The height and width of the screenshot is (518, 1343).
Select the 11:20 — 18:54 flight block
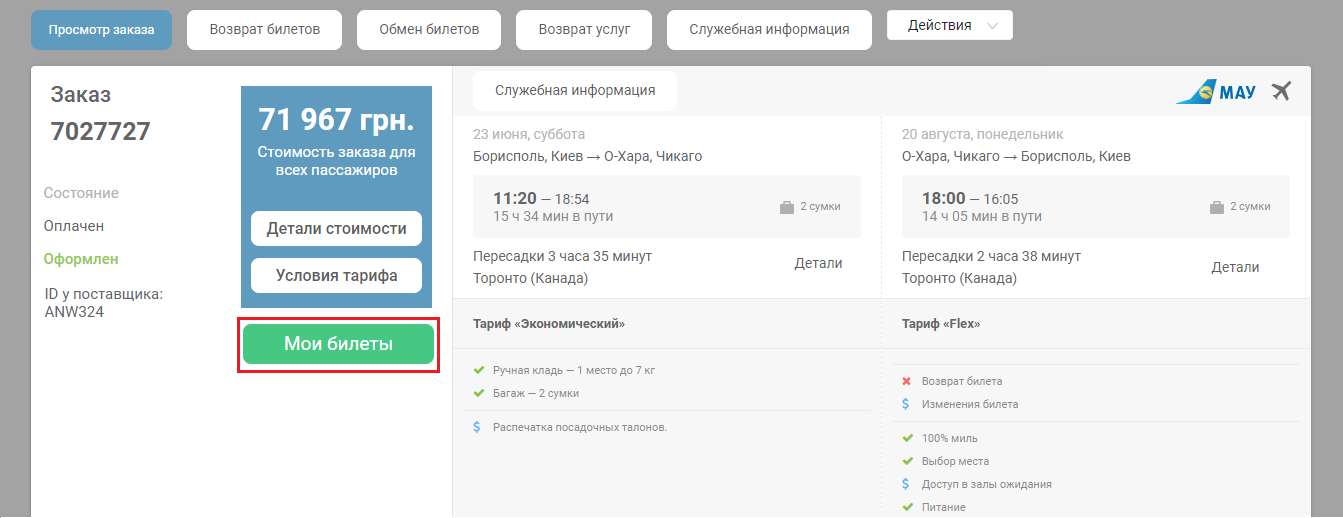pos(666,207)
